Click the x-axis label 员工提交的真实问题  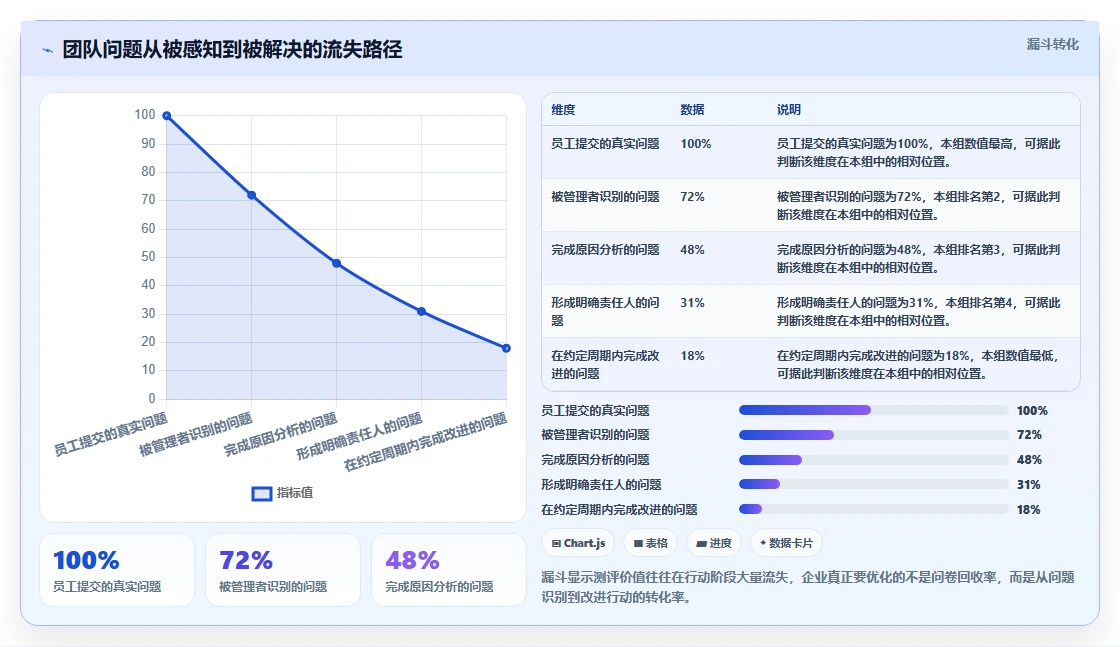111,434
